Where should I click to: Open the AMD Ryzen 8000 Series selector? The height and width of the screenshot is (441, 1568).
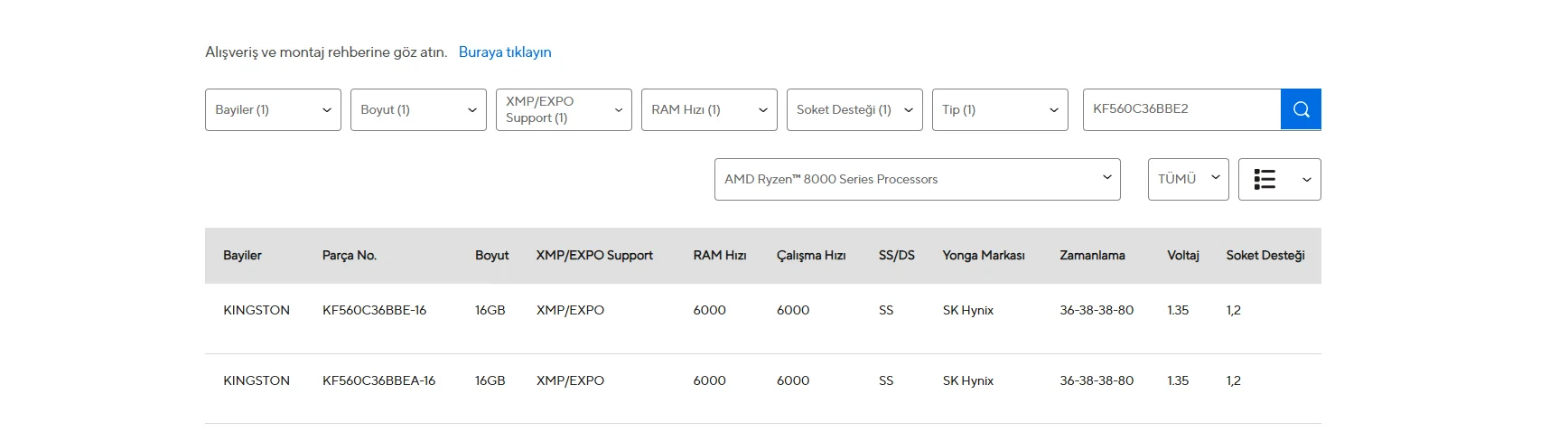(917, 180)
